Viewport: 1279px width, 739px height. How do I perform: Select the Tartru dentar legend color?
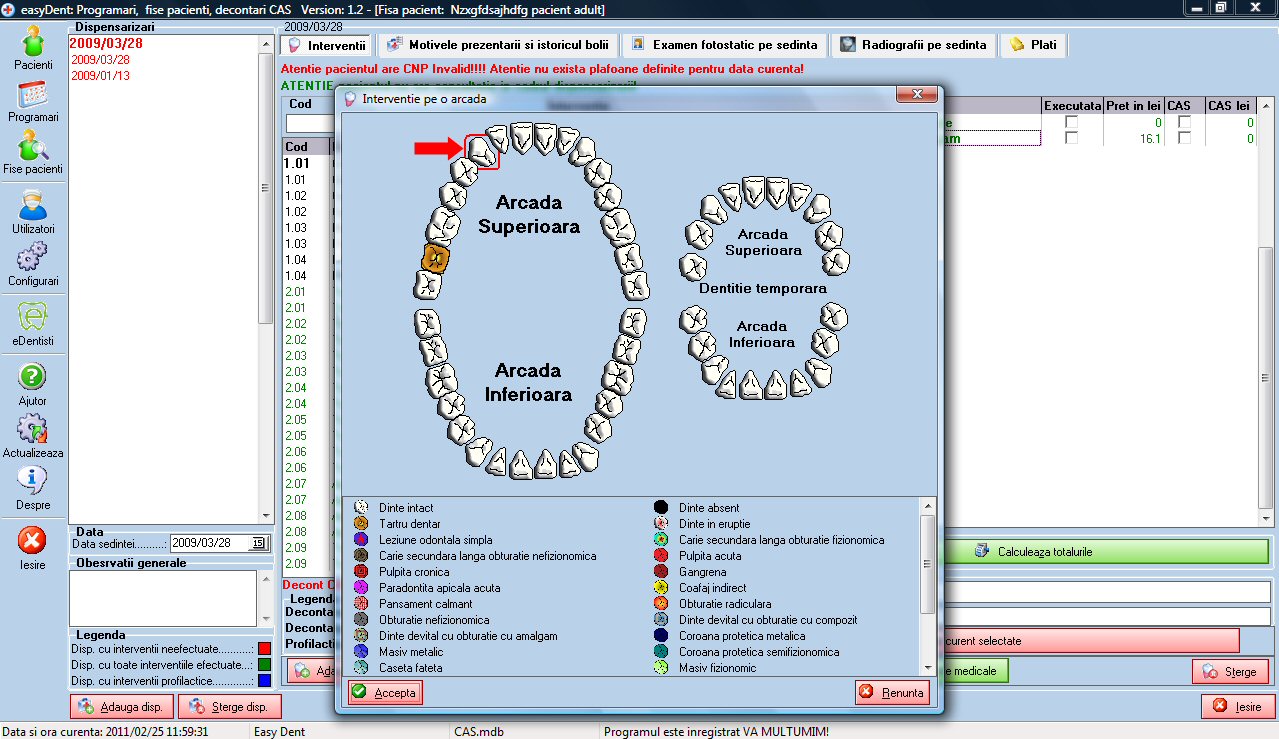click(361, 524)
